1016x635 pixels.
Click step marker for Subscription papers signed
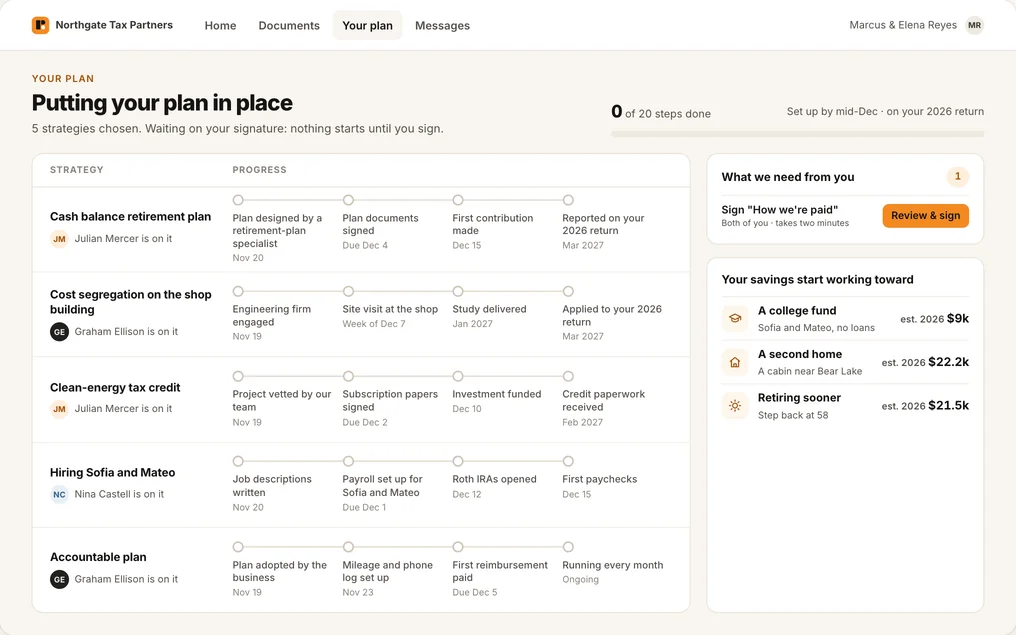pos(348,376)
